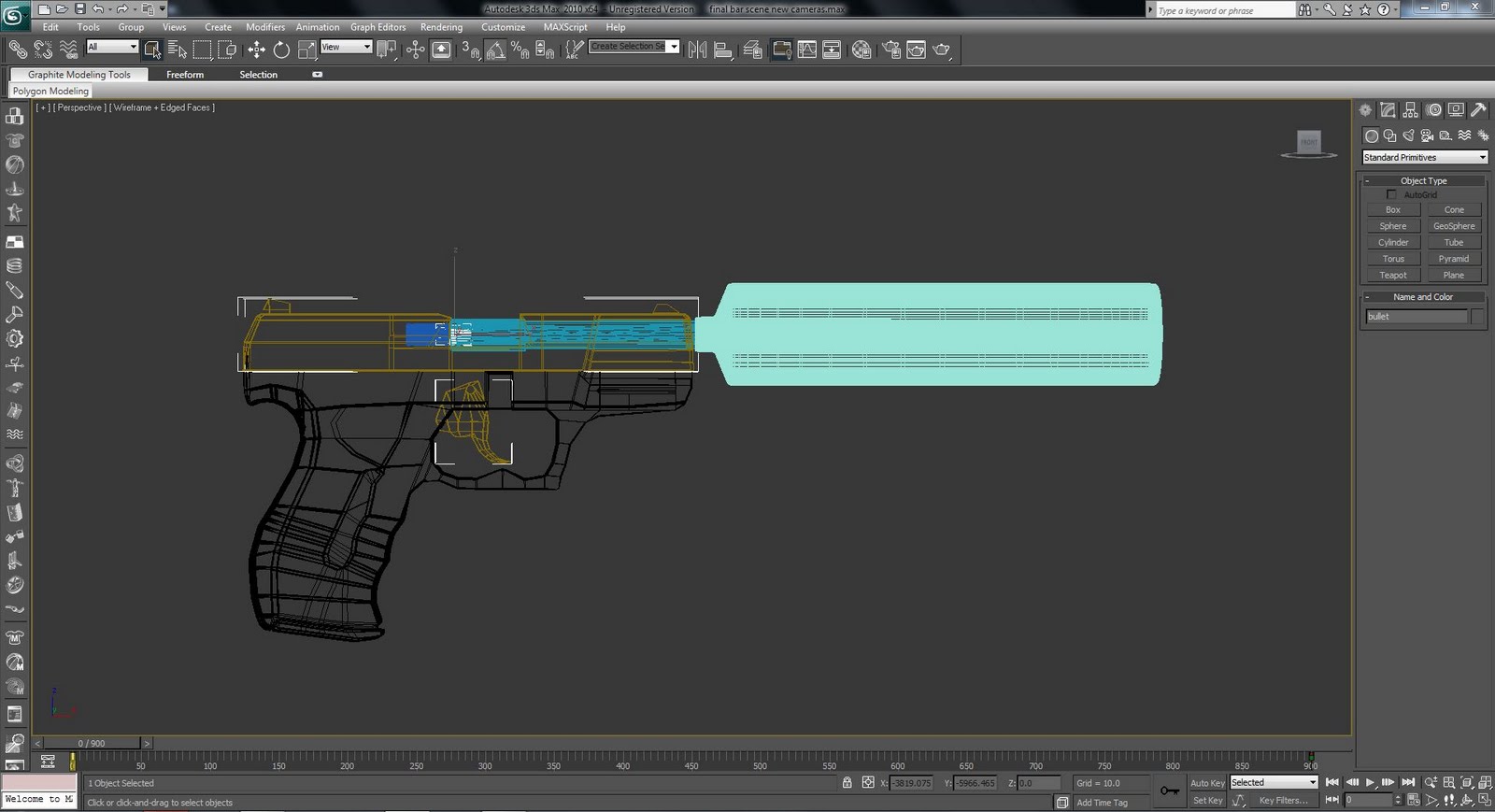
Task: Activate the Select and Rotate tool
Action: coord(281,50)
